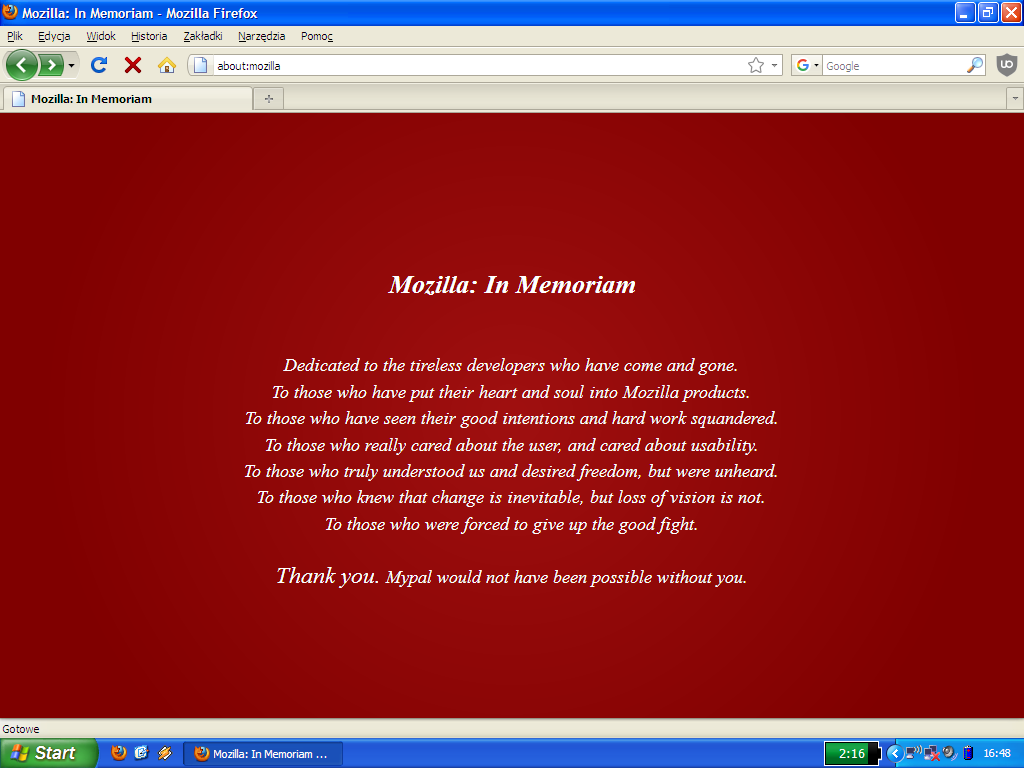The image size is (1024, 768).
Task: Open wireless network connection tray icon
Action: (x=914, y=753)
